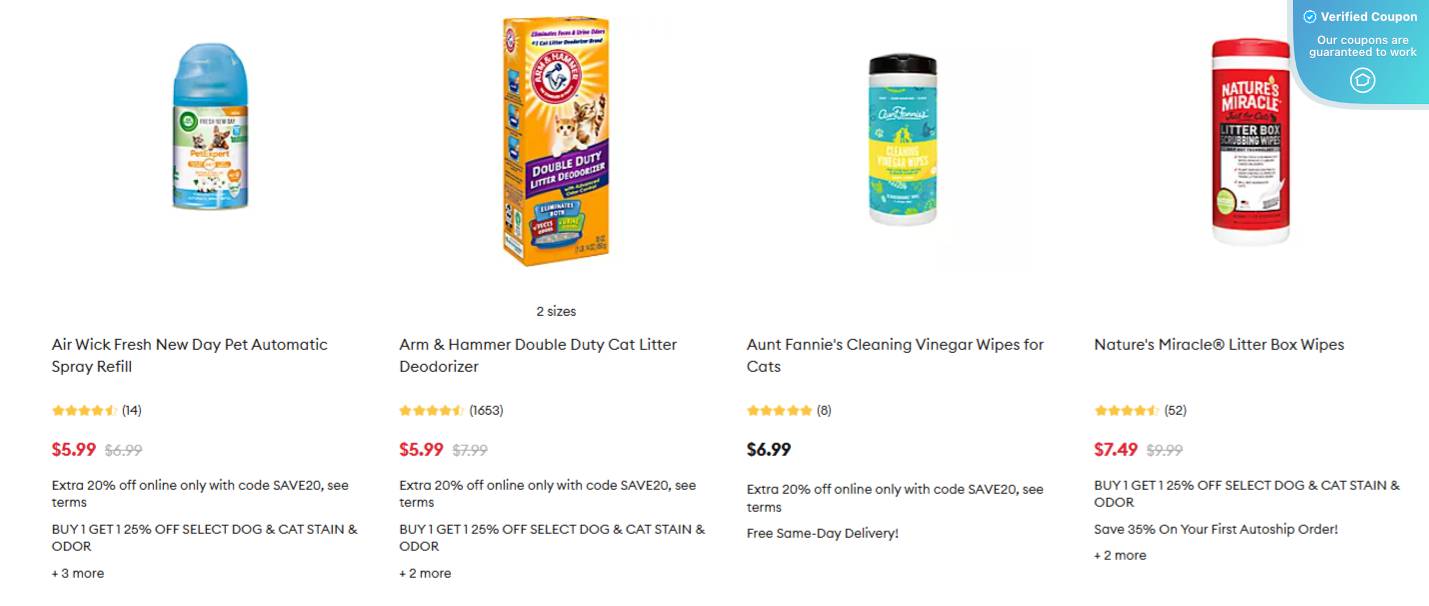This screenshot has width=1429, height=606.
Task: Open Aunt Fannie's Cleaning Vinegar Wipes product page
Action: click(895, 355)
